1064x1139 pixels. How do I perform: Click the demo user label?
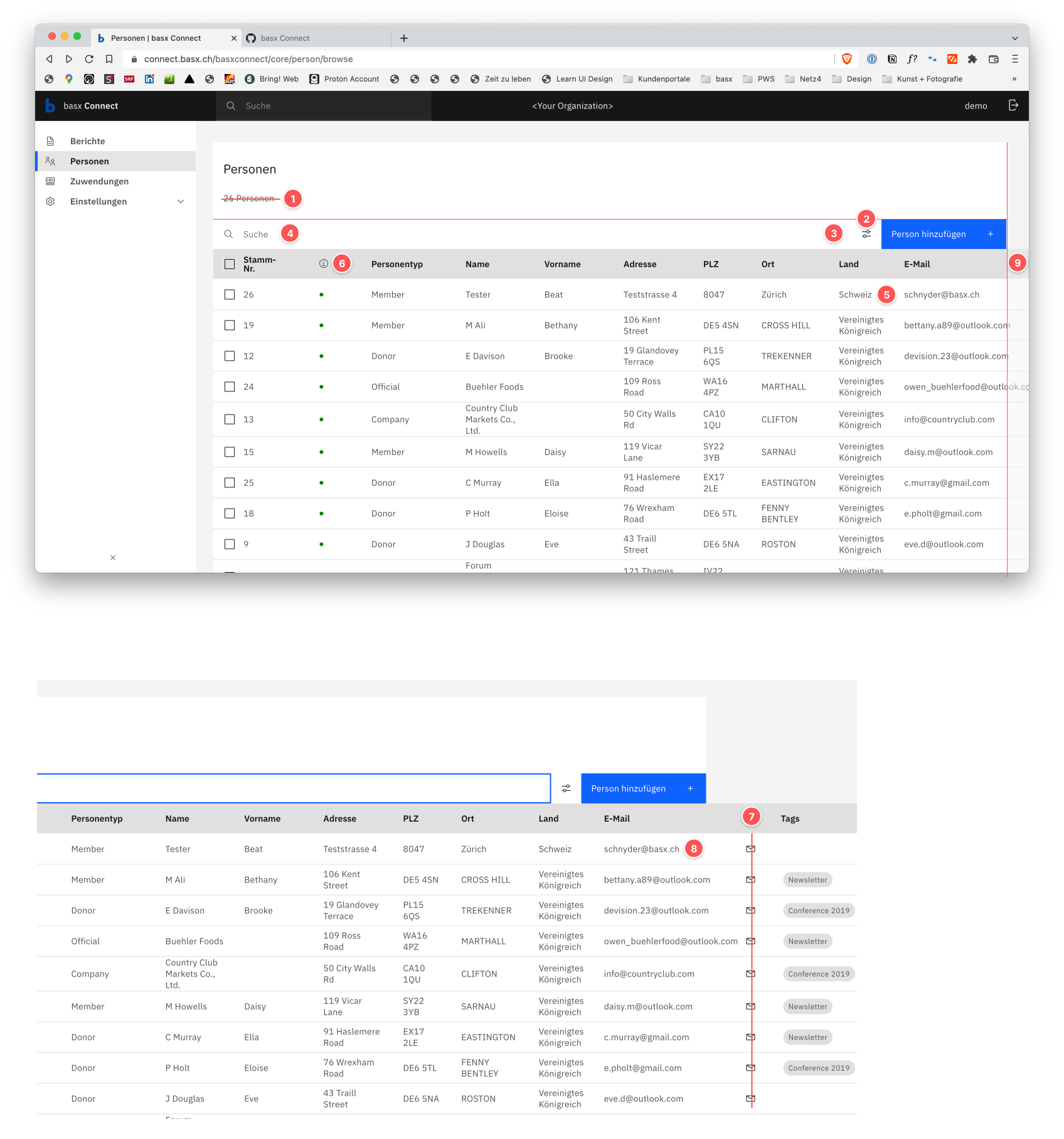(976, 106)
